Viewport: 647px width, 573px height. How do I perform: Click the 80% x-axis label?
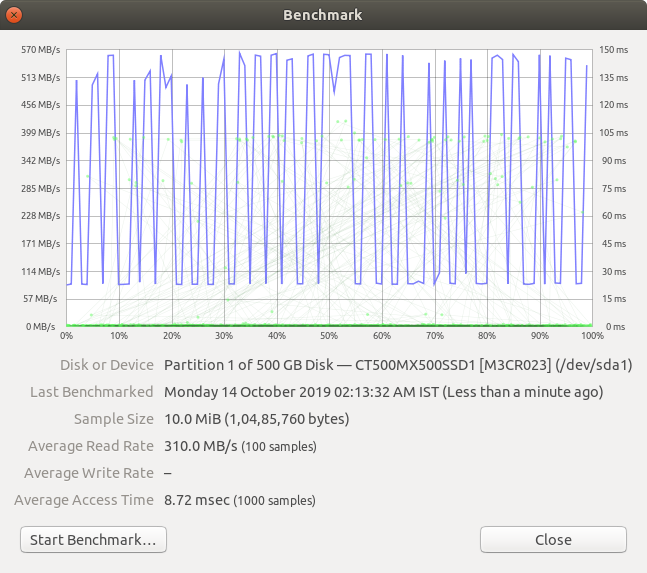[x=487, y=336]
